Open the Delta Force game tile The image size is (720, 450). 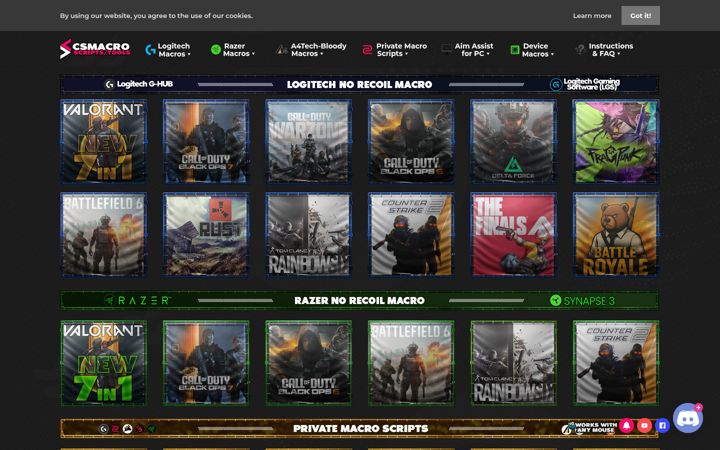click(x=513, y=141)
